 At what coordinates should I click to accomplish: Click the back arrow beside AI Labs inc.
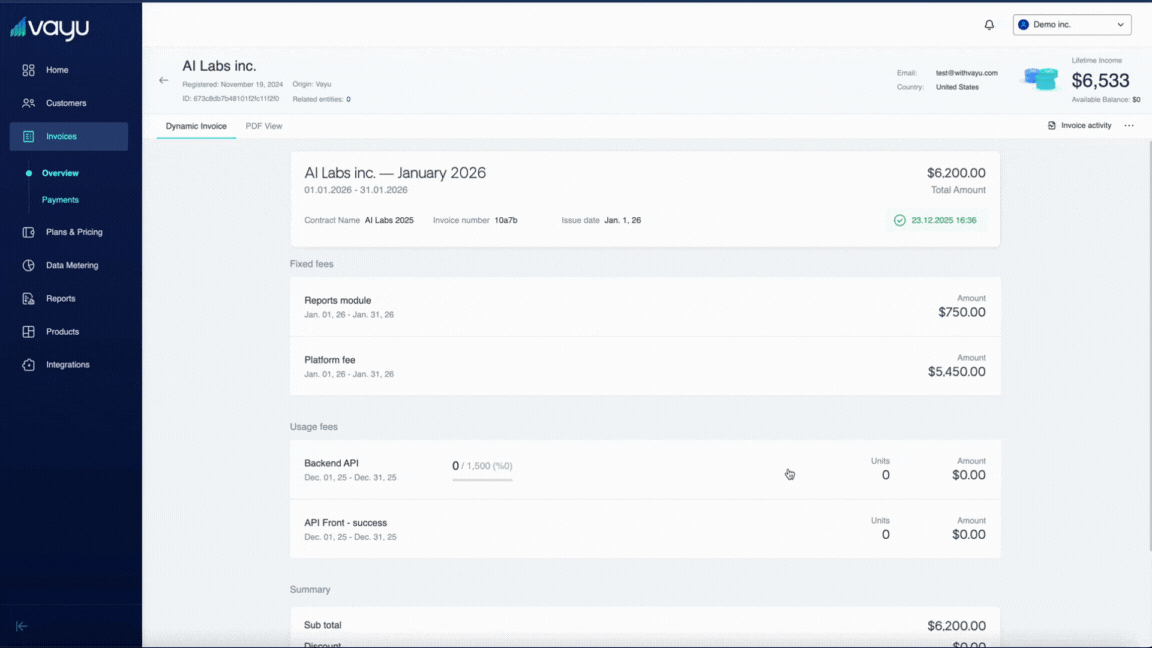pyautogui.click(x=164, y=80)
